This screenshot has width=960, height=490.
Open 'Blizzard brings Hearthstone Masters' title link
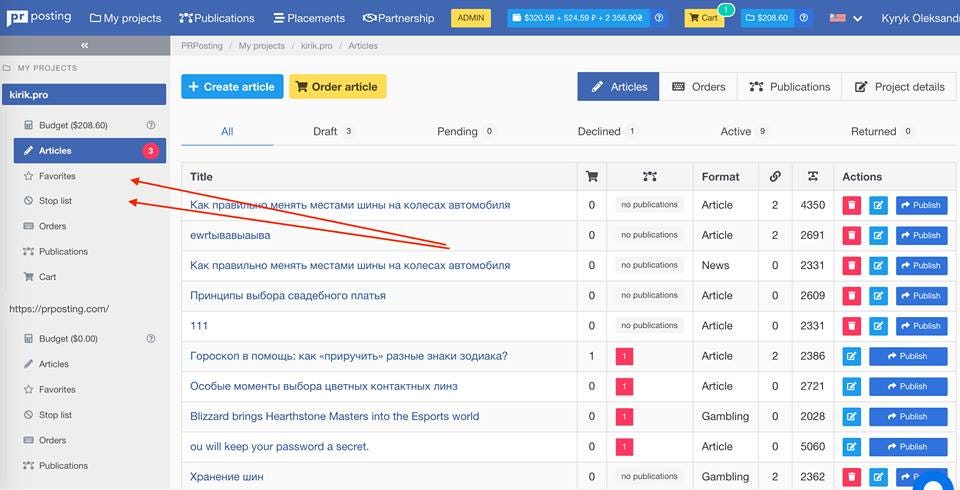(x=335, y=416)
